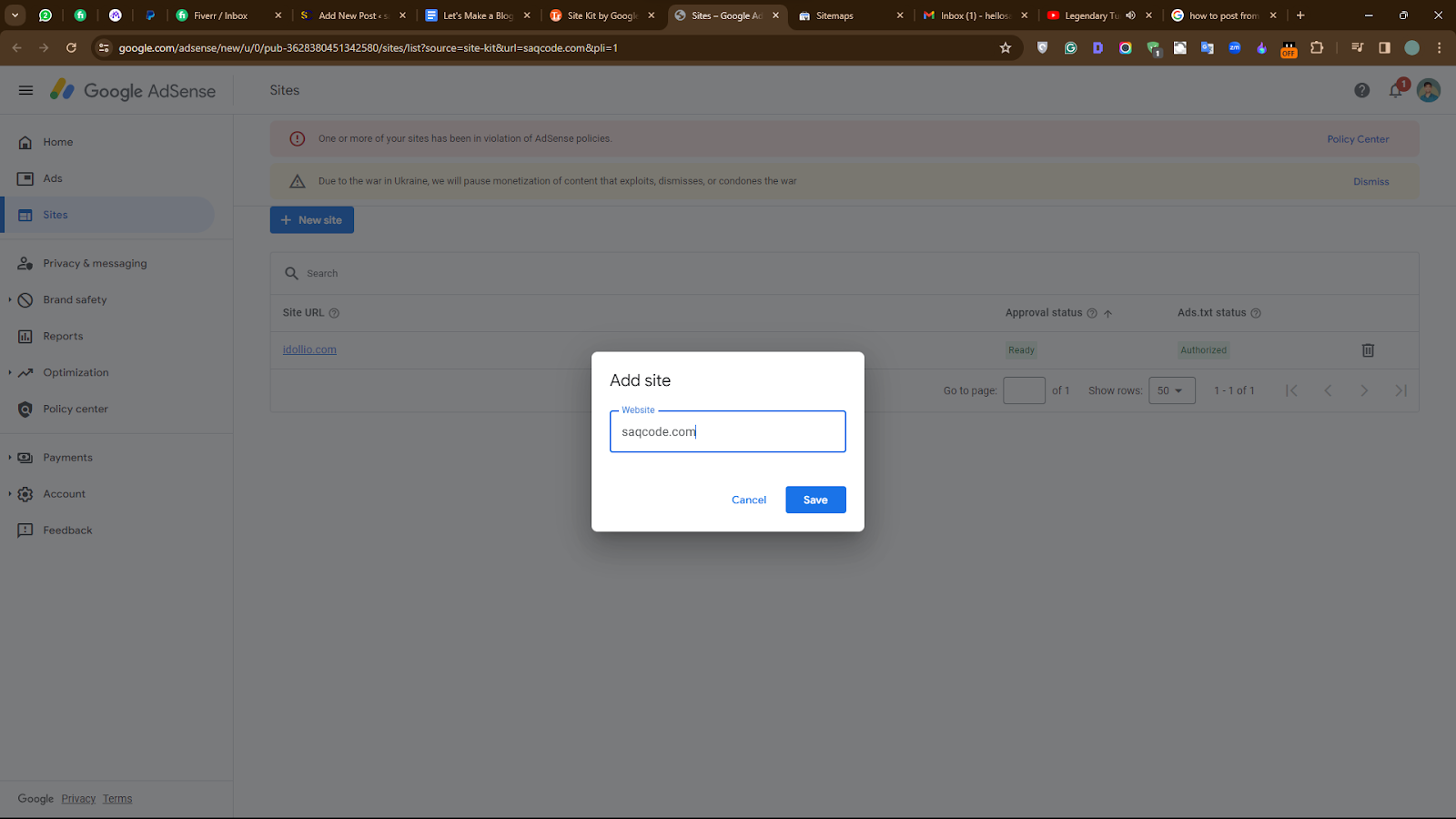
Task: Toggle the browser side panel icon
Action: pyautogui.click(x=1384, y=48)
